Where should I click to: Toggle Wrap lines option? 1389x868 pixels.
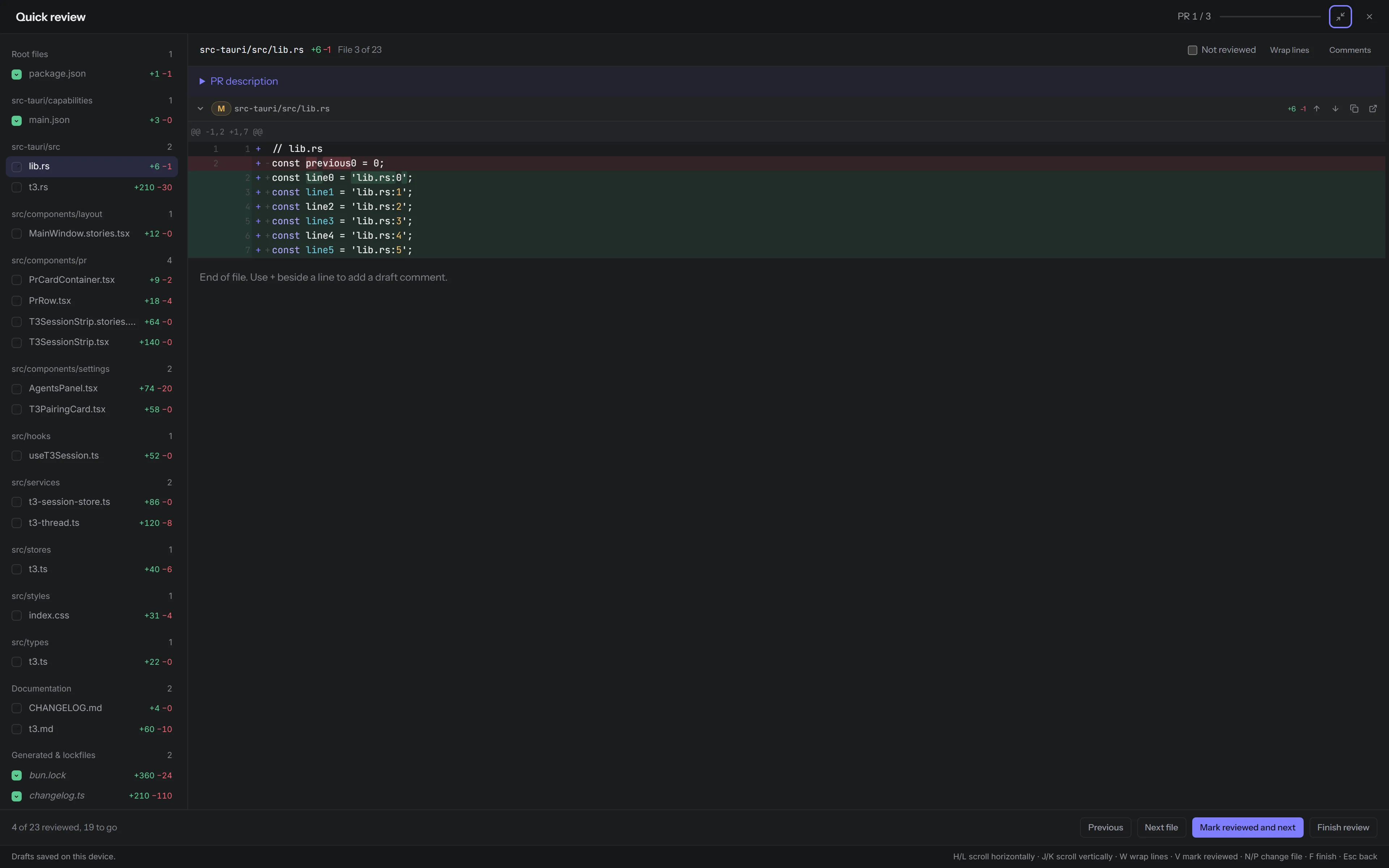click(x=1289, y=50)
